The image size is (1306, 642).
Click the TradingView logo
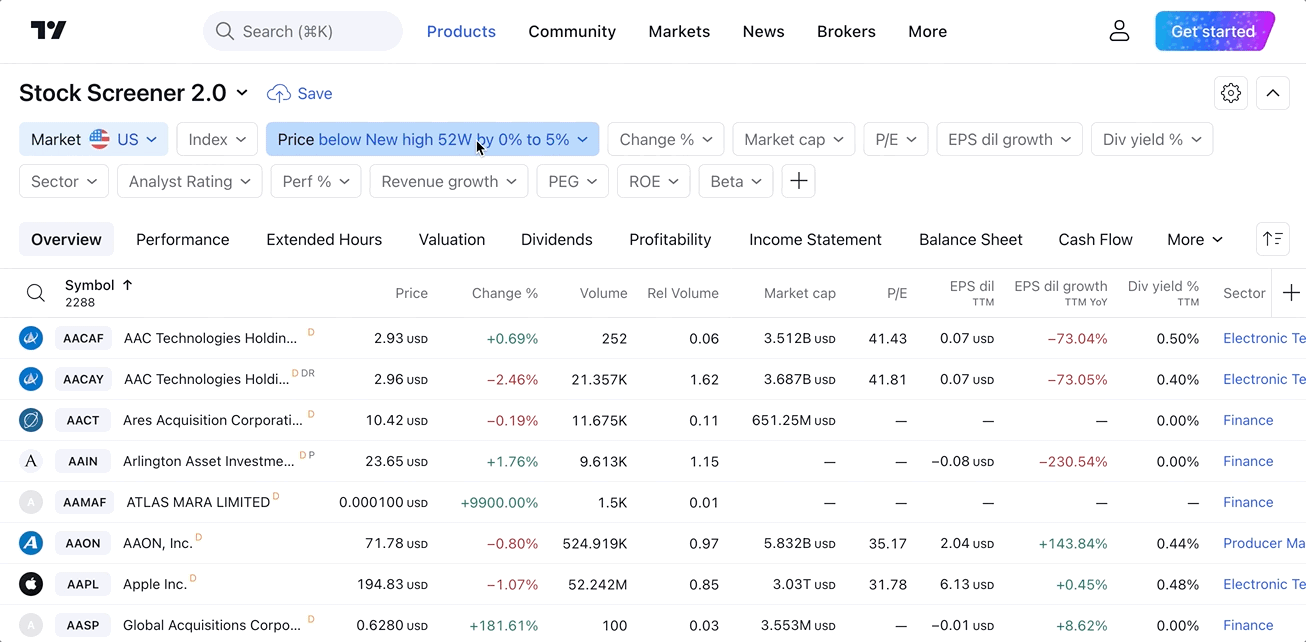[x=48, y=31]
